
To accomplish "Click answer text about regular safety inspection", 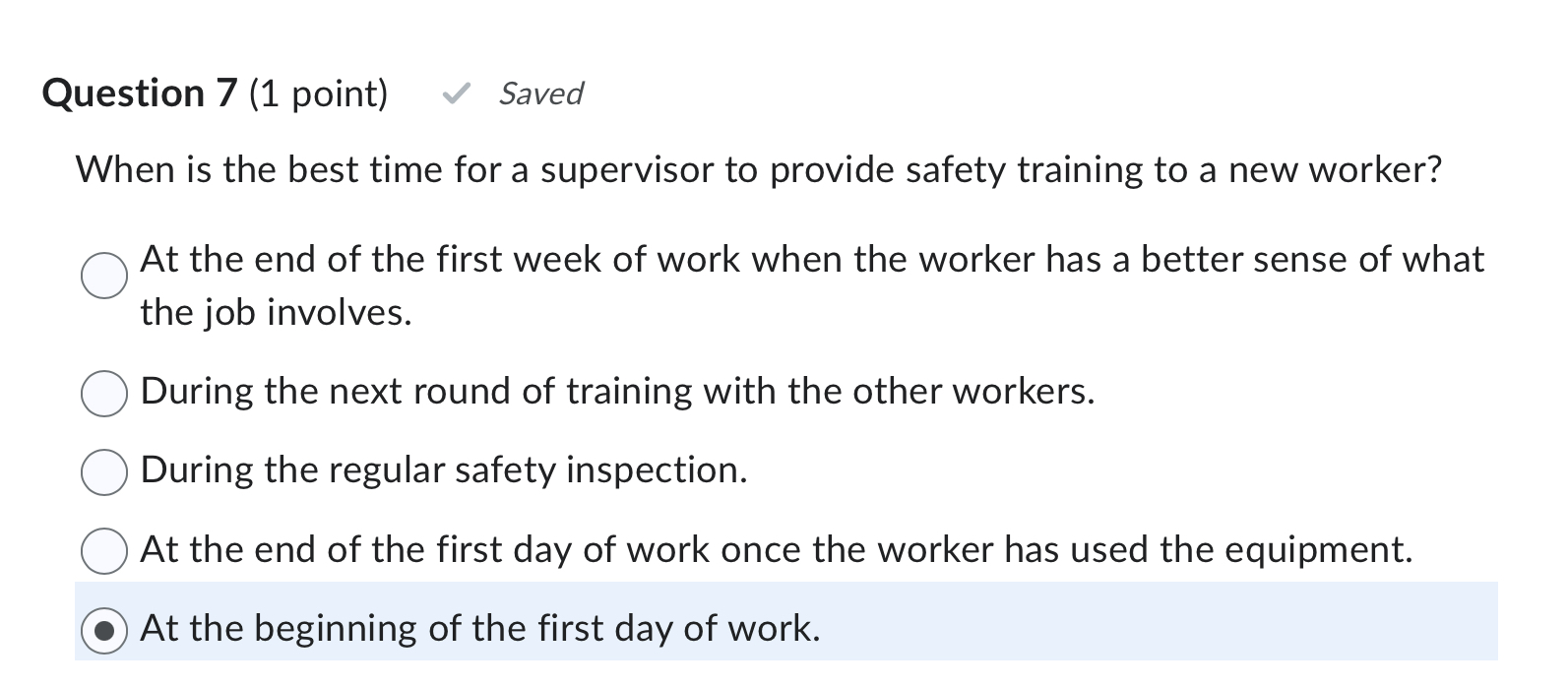I will (x=443, y=471).
